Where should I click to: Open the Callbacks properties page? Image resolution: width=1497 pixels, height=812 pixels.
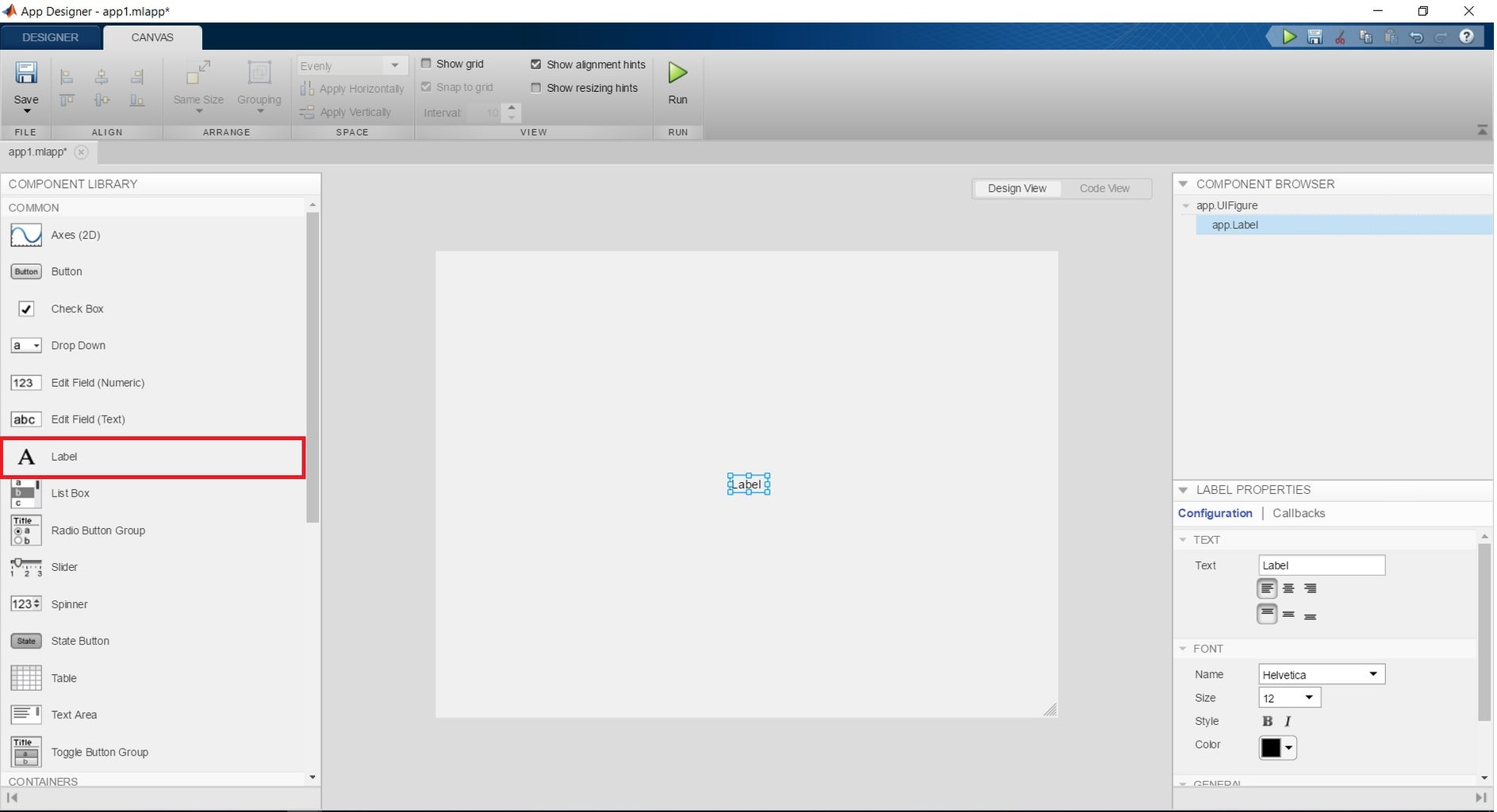tap(1298, 512)
